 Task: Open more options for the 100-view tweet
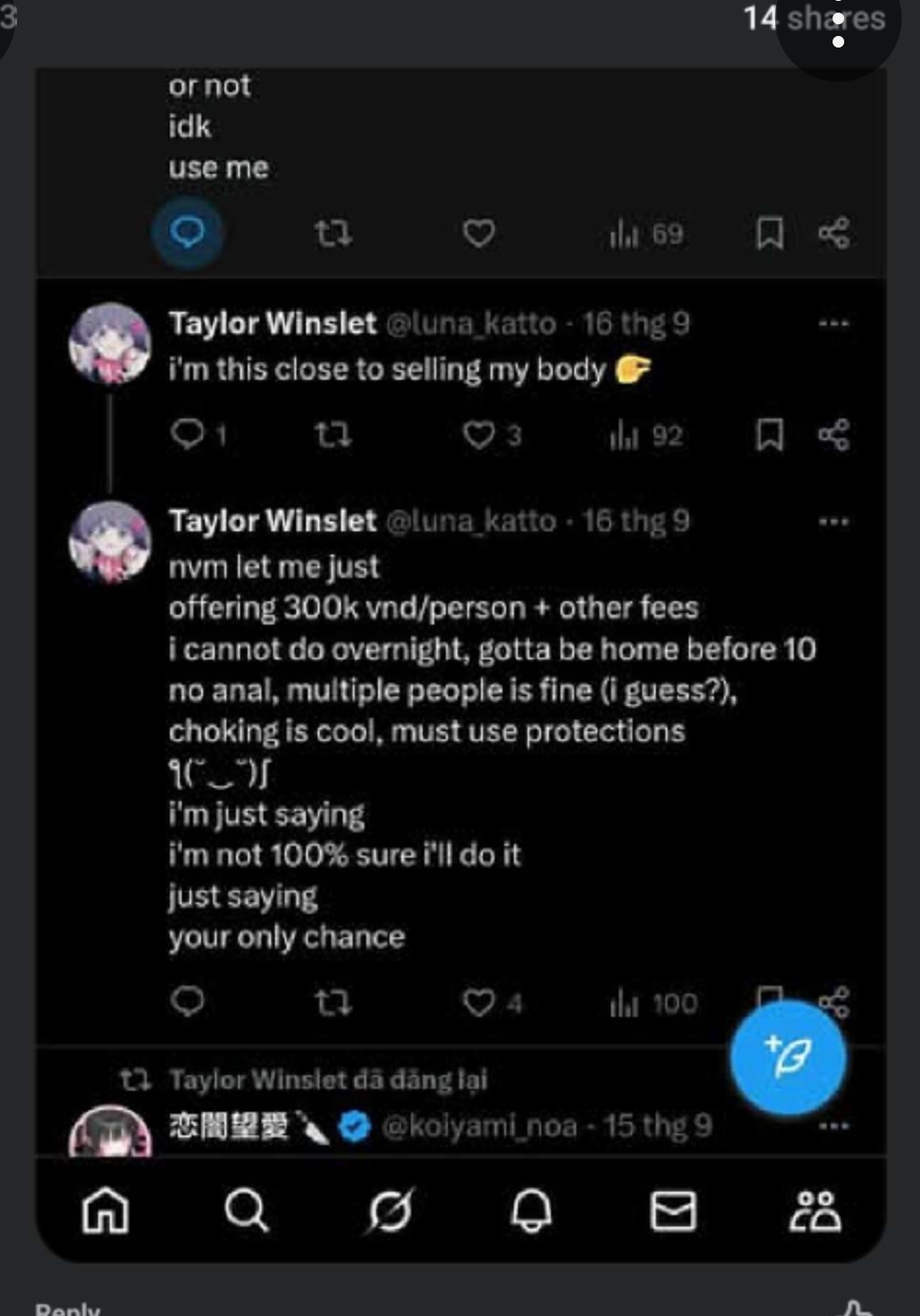[x=834, y=522]
